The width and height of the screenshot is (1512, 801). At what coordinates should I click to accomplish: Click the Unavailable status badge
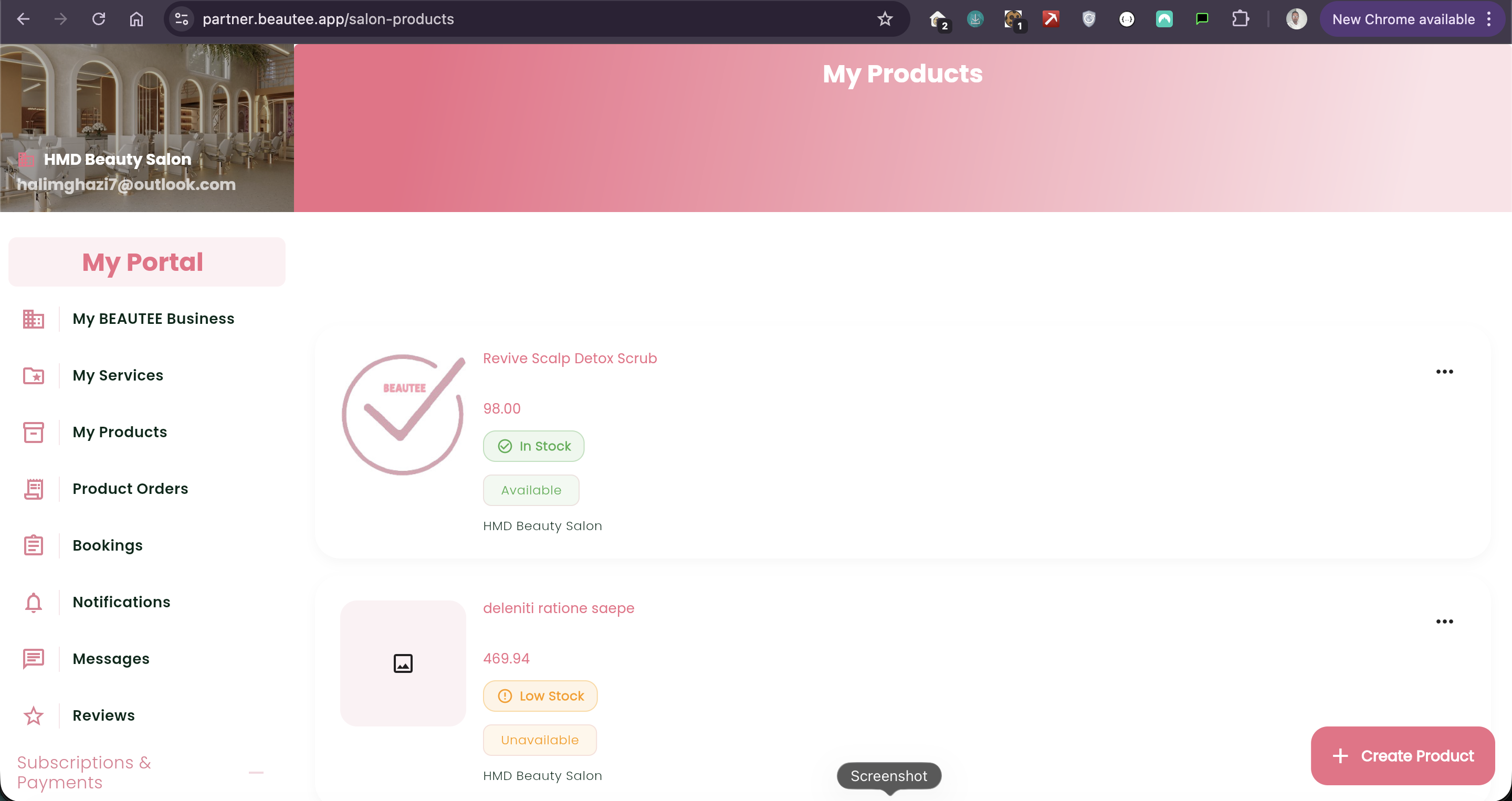(x=539, y=740)
